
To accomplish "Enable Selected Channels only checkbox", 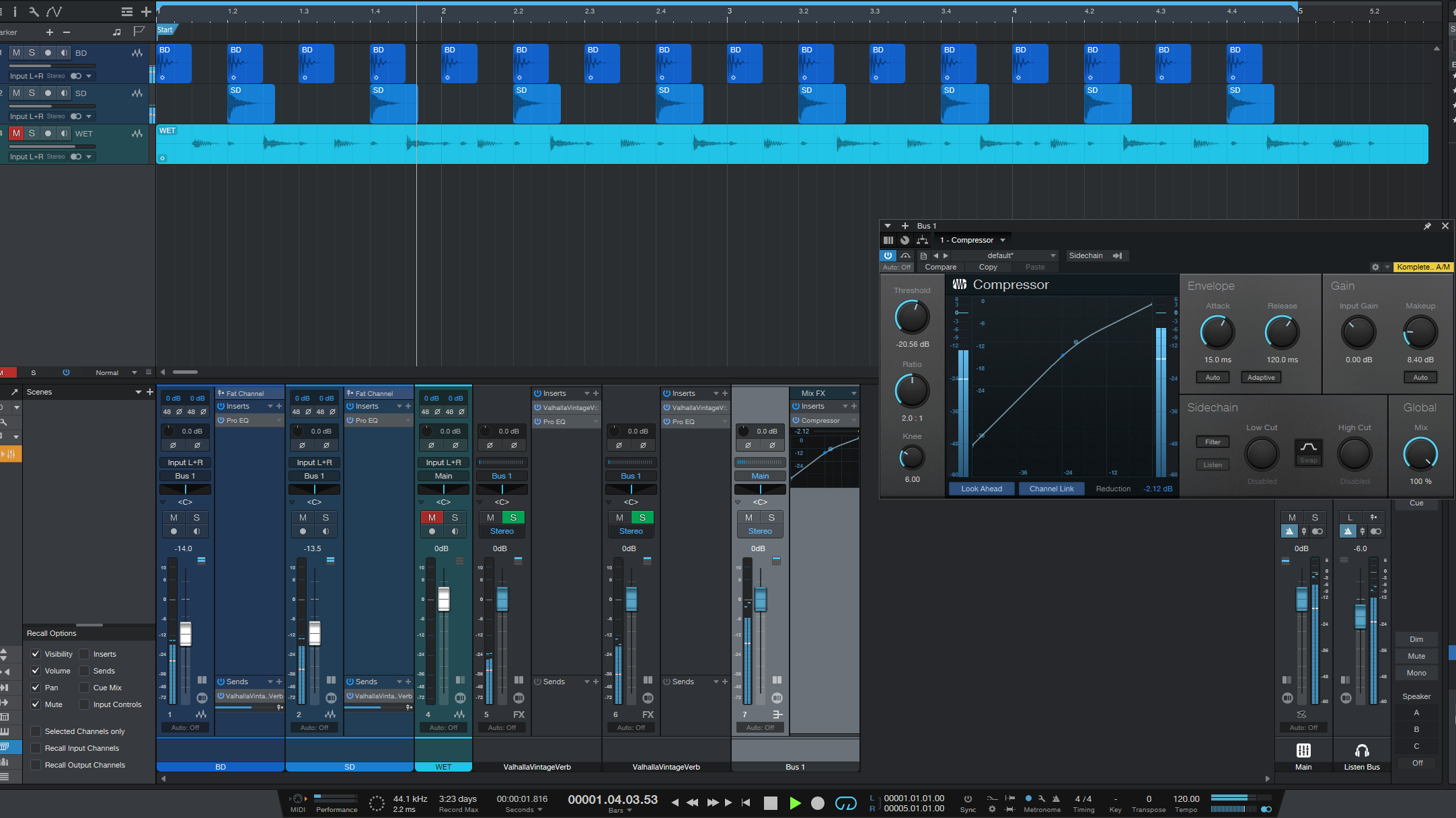I will click(x=36, y=731).
